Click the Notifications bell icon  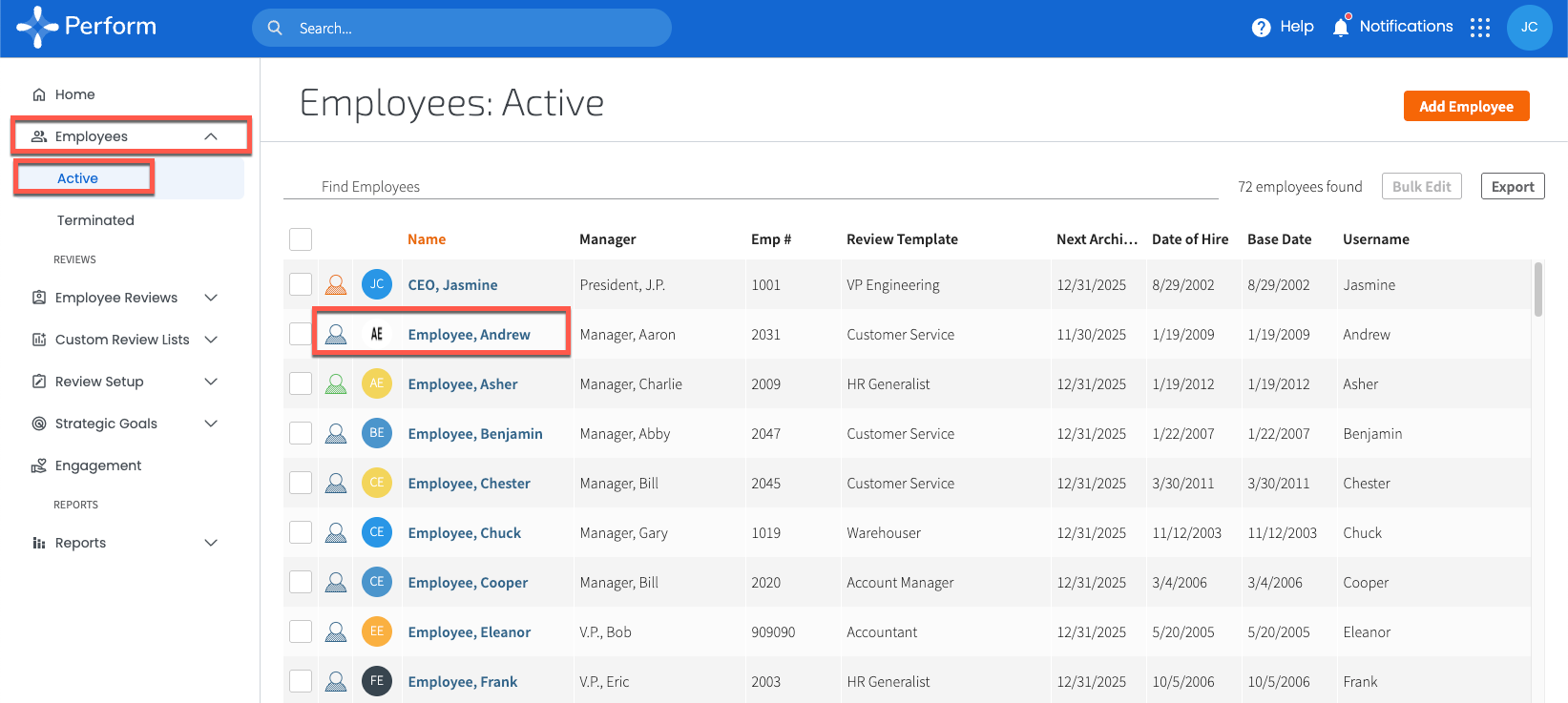tap(1341, 27)
